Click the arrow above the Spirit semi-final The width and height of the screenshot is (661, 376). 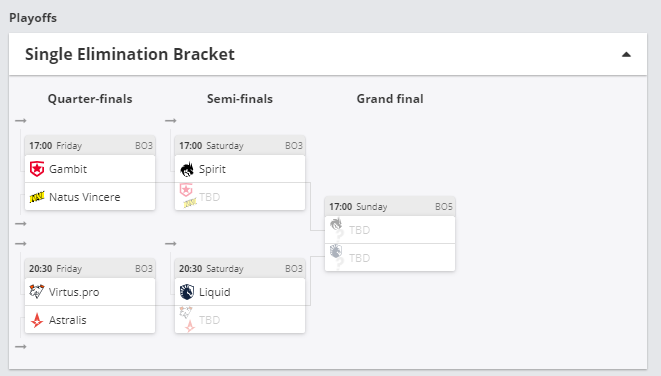pos(171,121)
